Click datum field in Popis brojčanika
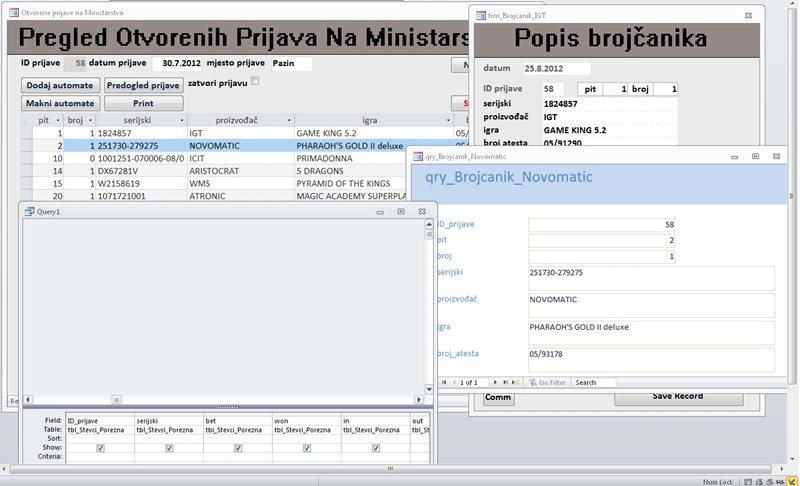 tap(557, 68)
